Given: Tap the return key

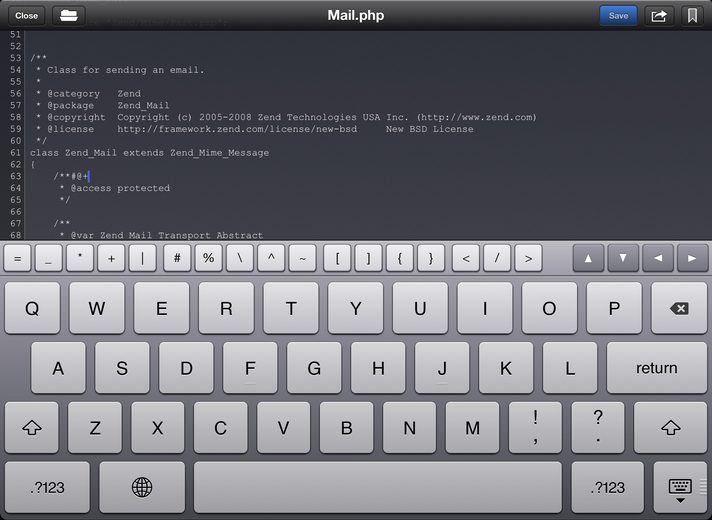Looking at the screenshot, I should [657, 367].
